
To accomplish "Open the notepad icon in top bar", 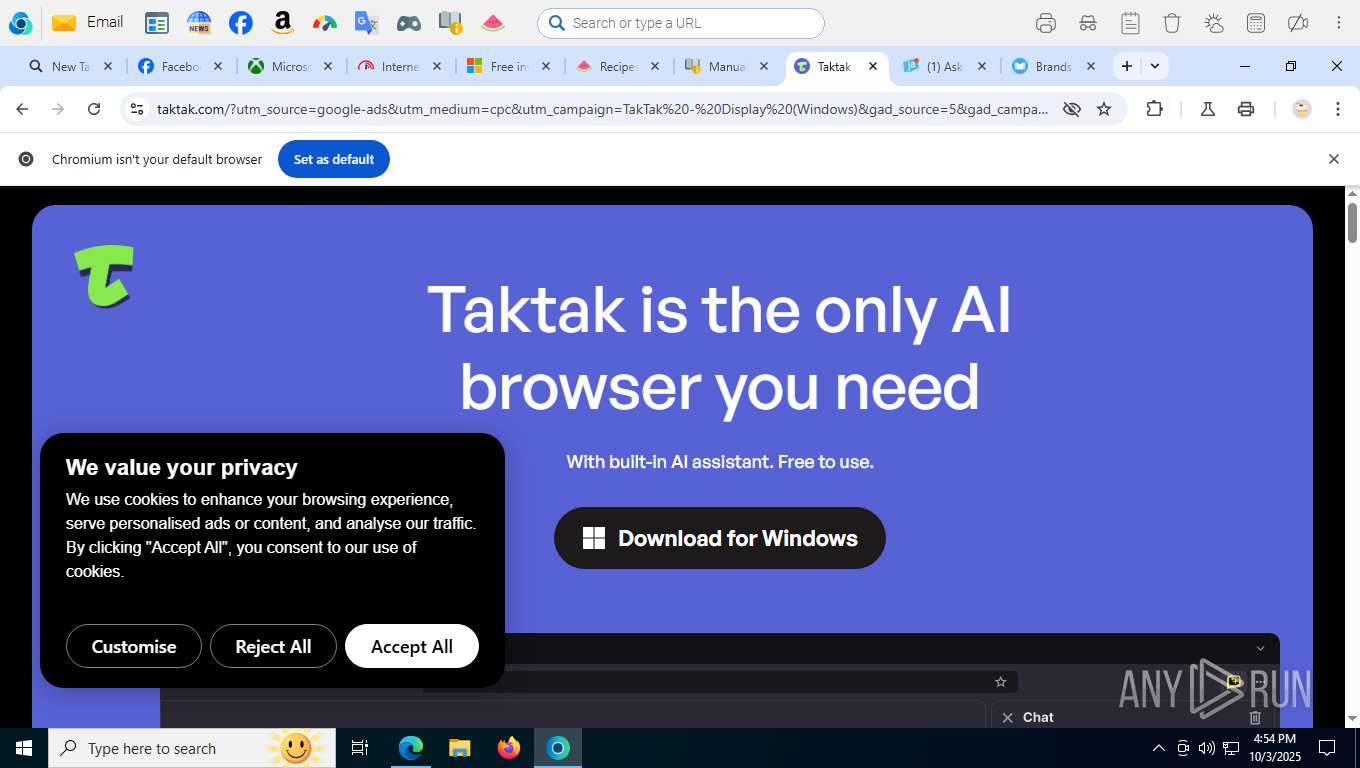I will pos(1130,23).
